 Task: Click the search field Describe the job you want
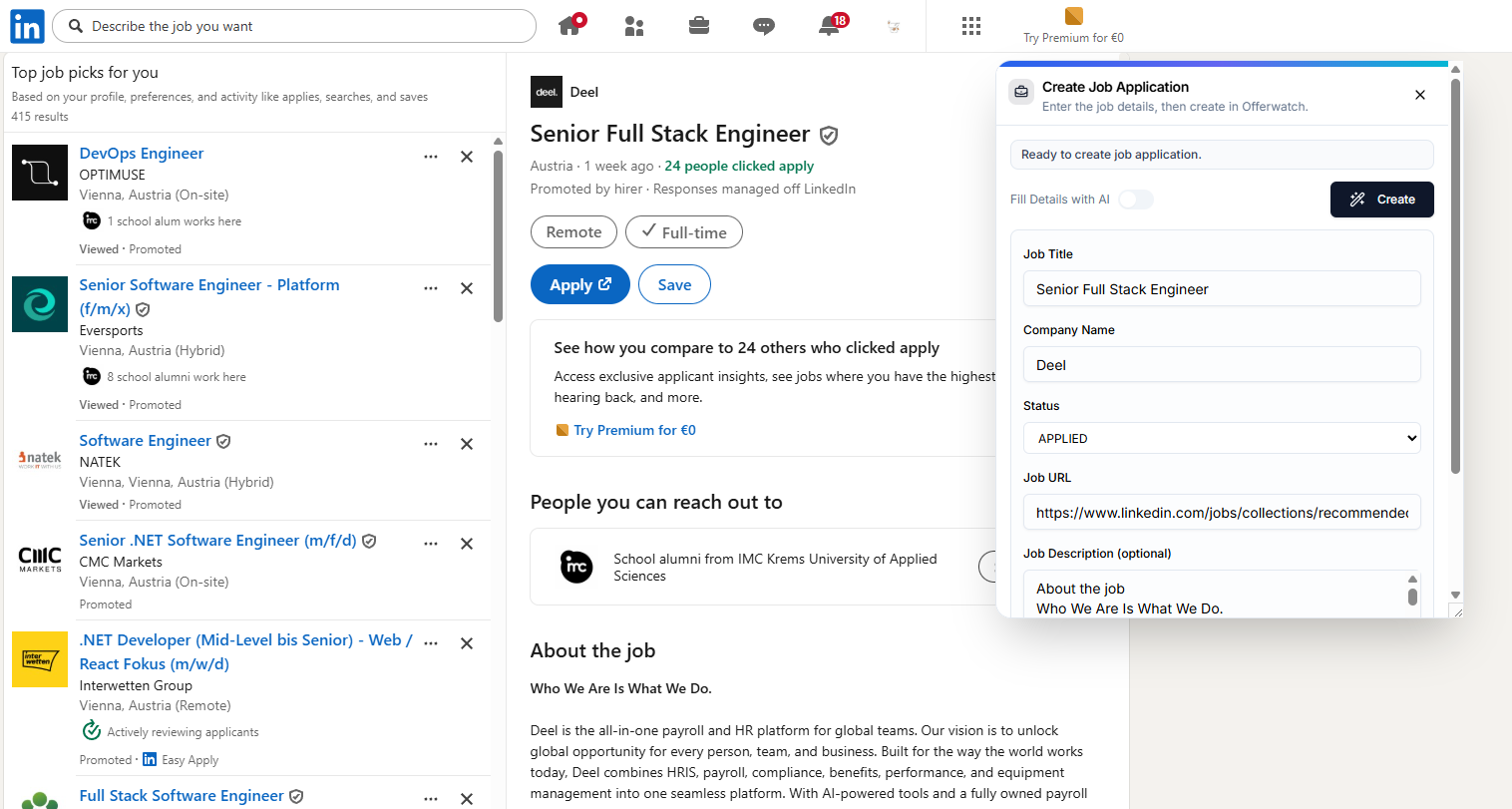[x=294, y=26]
